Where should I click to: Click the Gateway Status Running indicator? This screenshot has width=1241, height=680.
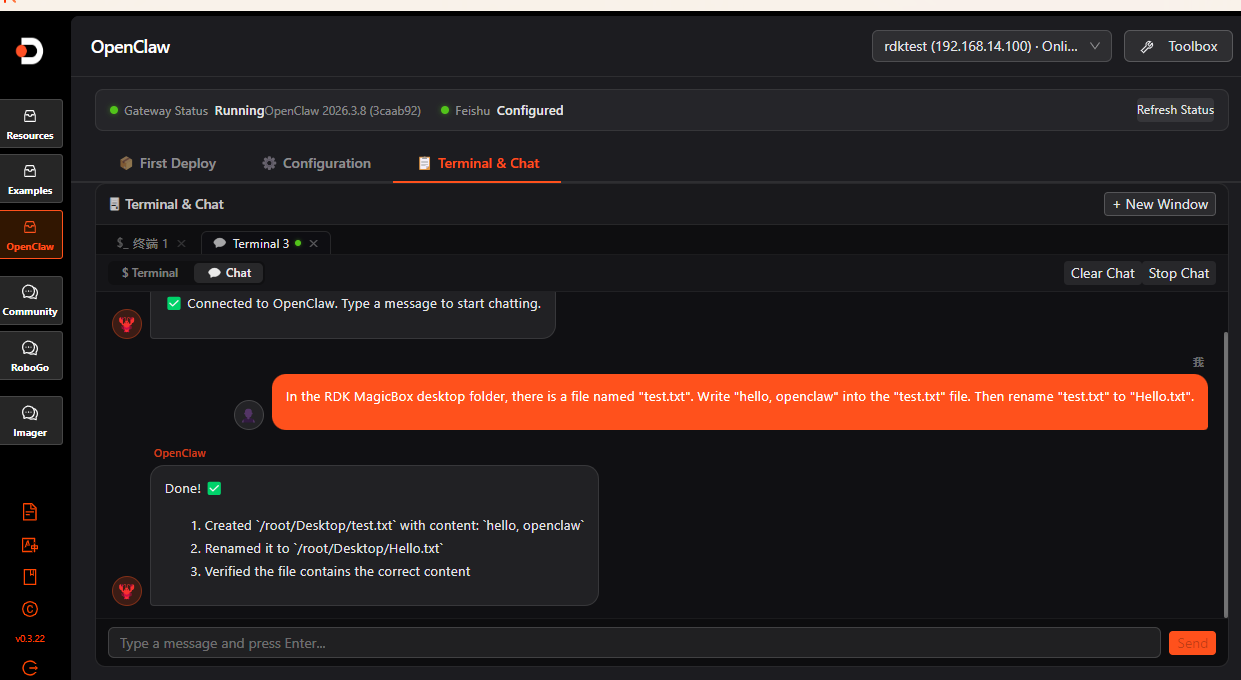tap(187, 111)
